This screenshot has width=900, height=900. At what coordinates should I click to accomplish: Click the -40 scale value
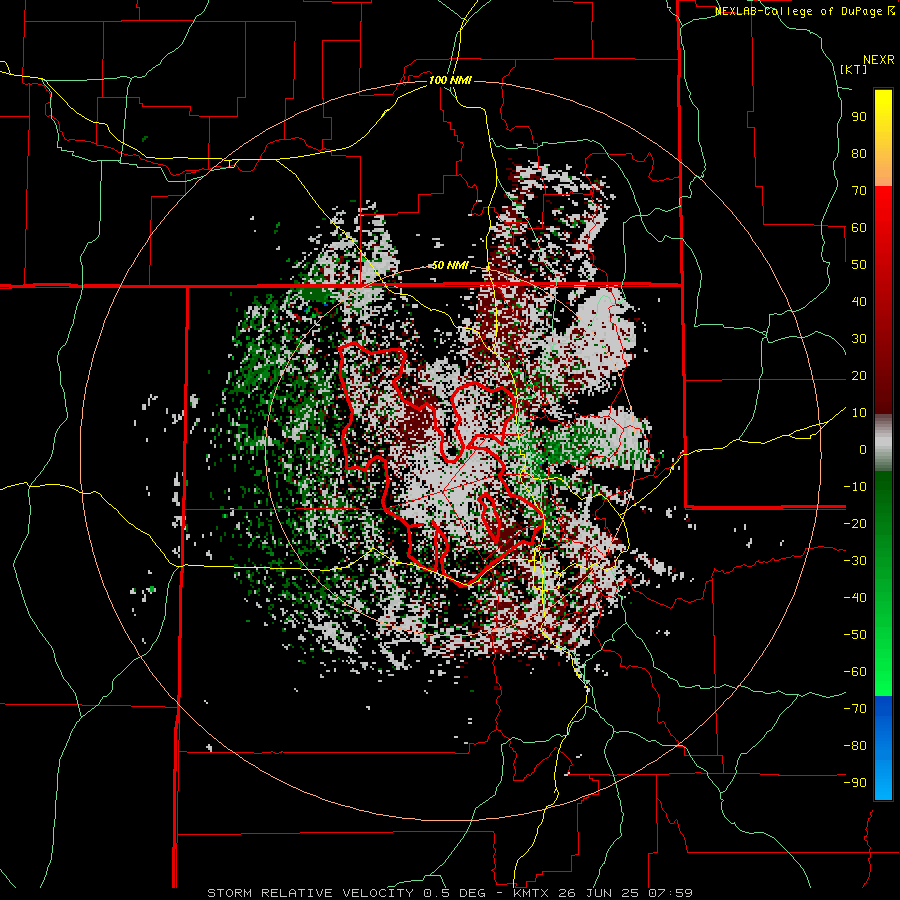(x=855, y=598)
